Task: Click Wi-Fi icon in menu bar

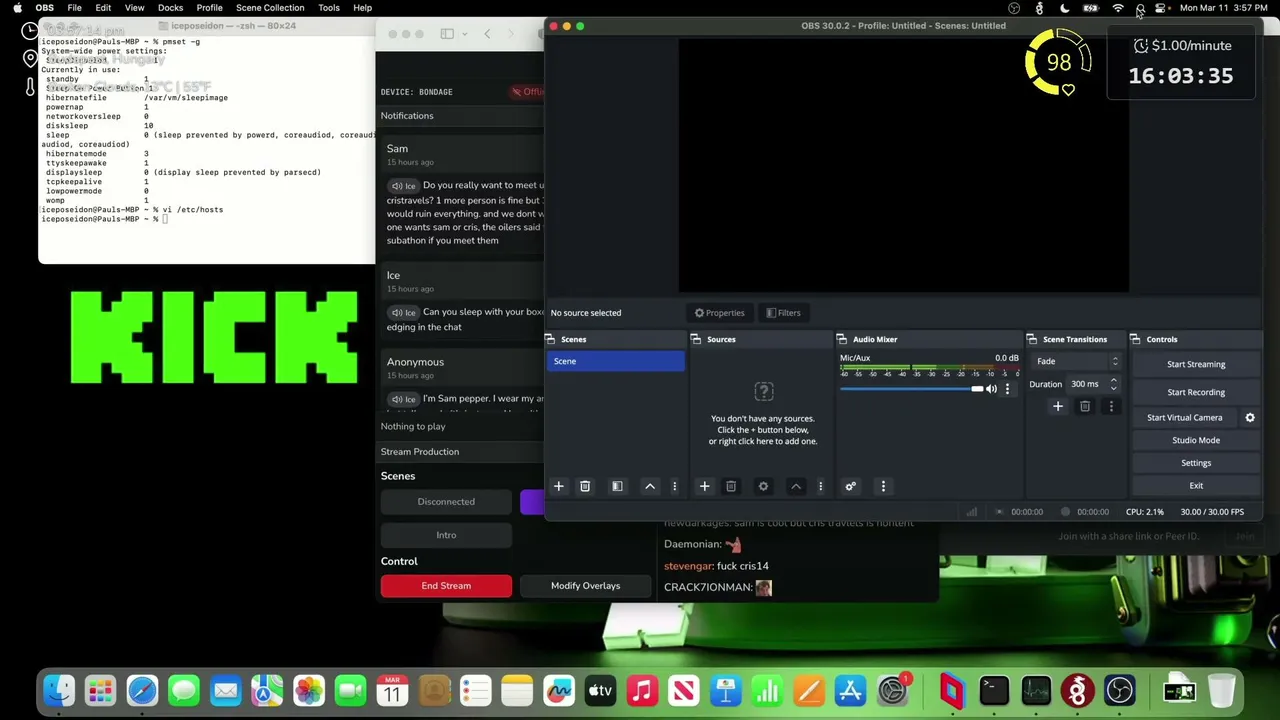Action: coord(1117,8)
